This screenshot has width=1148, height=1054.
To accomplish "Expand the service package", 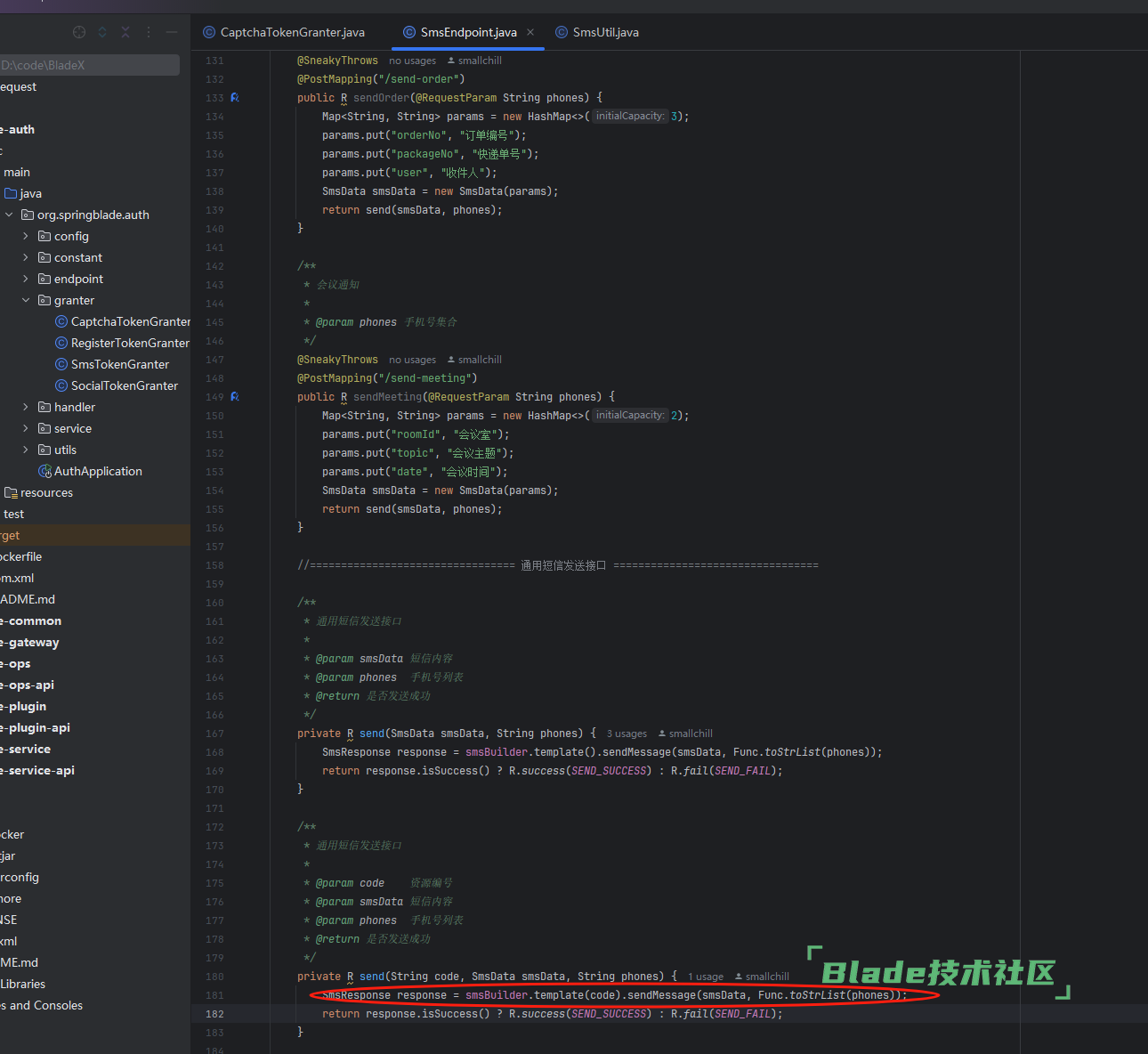I will click(26, 428).
